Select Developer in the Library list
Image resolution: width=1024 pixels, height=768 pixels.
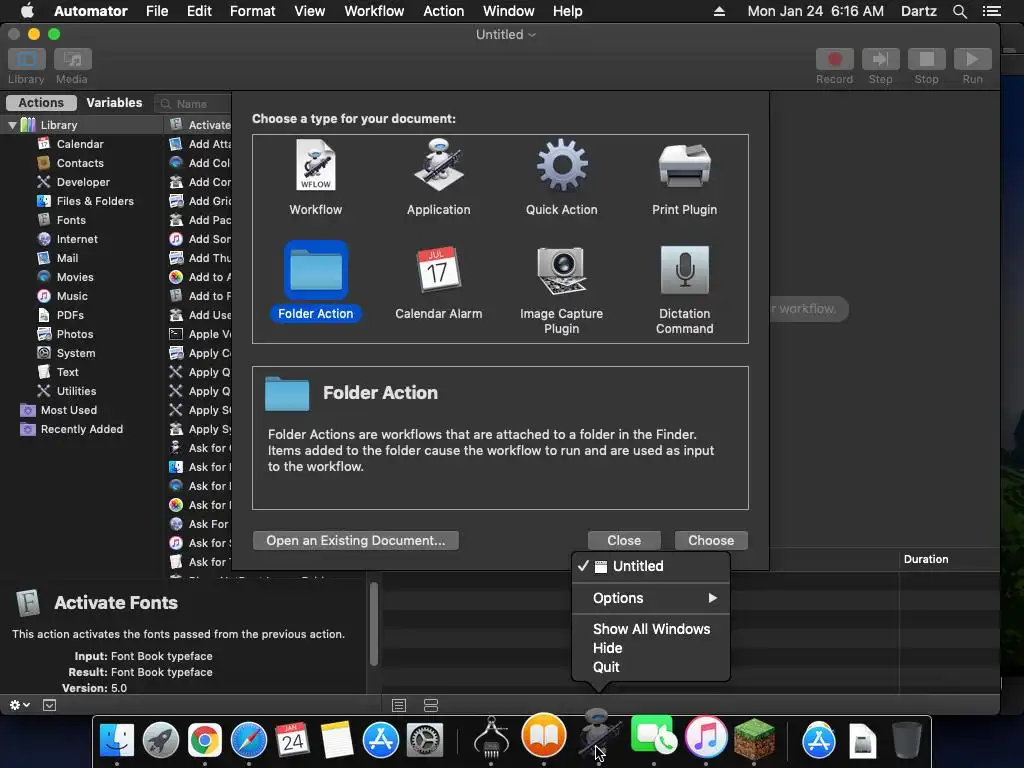click(83, 182)
